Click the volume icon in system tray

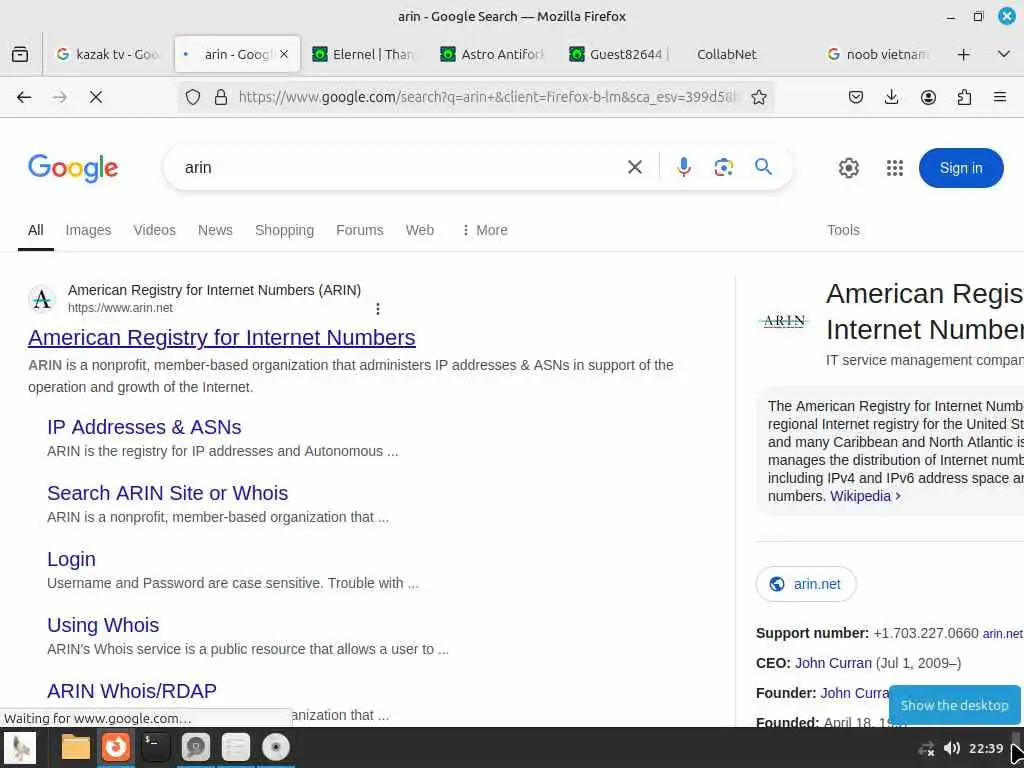click(x=952, y=748)
